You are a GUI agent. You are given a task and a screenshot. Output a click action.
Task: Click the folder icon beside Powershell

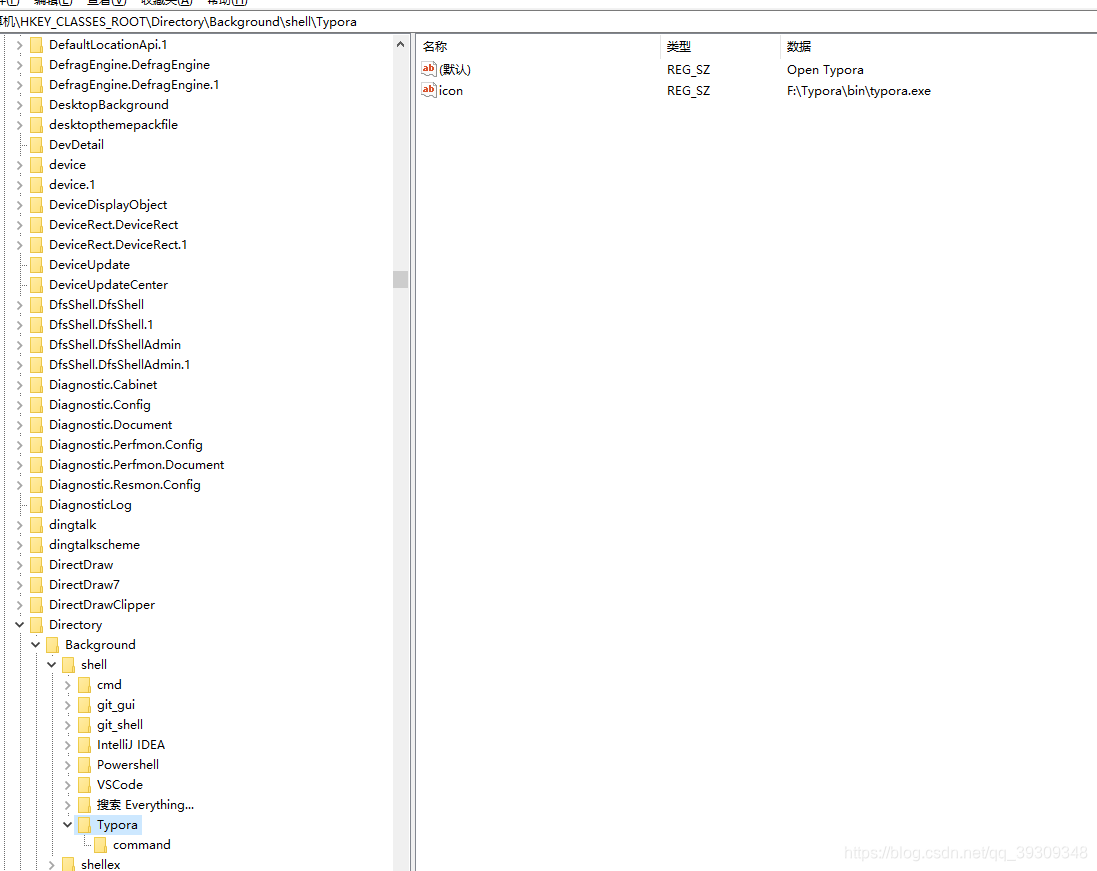click(85, 765)
